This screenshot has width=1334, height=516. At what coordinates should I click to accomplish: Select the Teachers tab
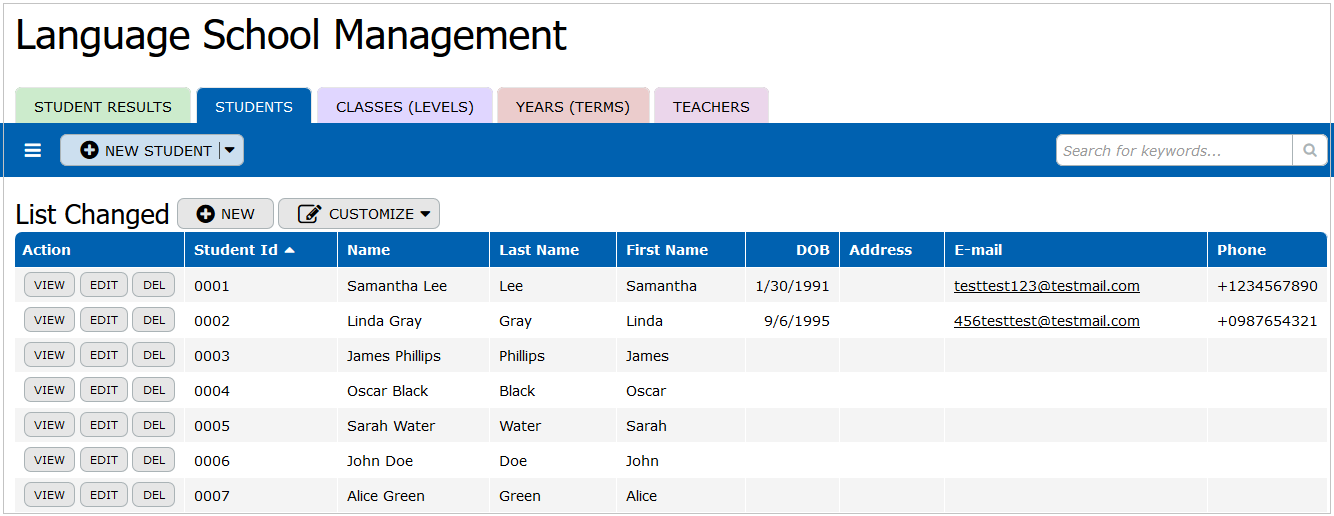point(711,107)
